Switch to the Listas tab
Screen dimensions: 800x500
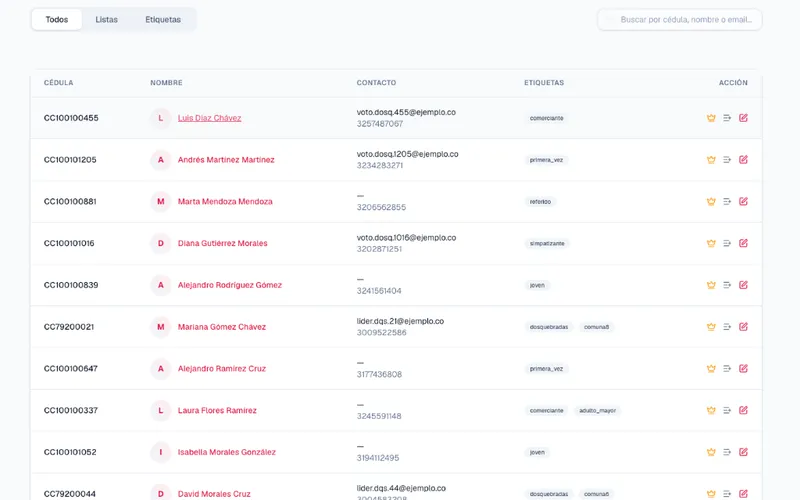107,19
